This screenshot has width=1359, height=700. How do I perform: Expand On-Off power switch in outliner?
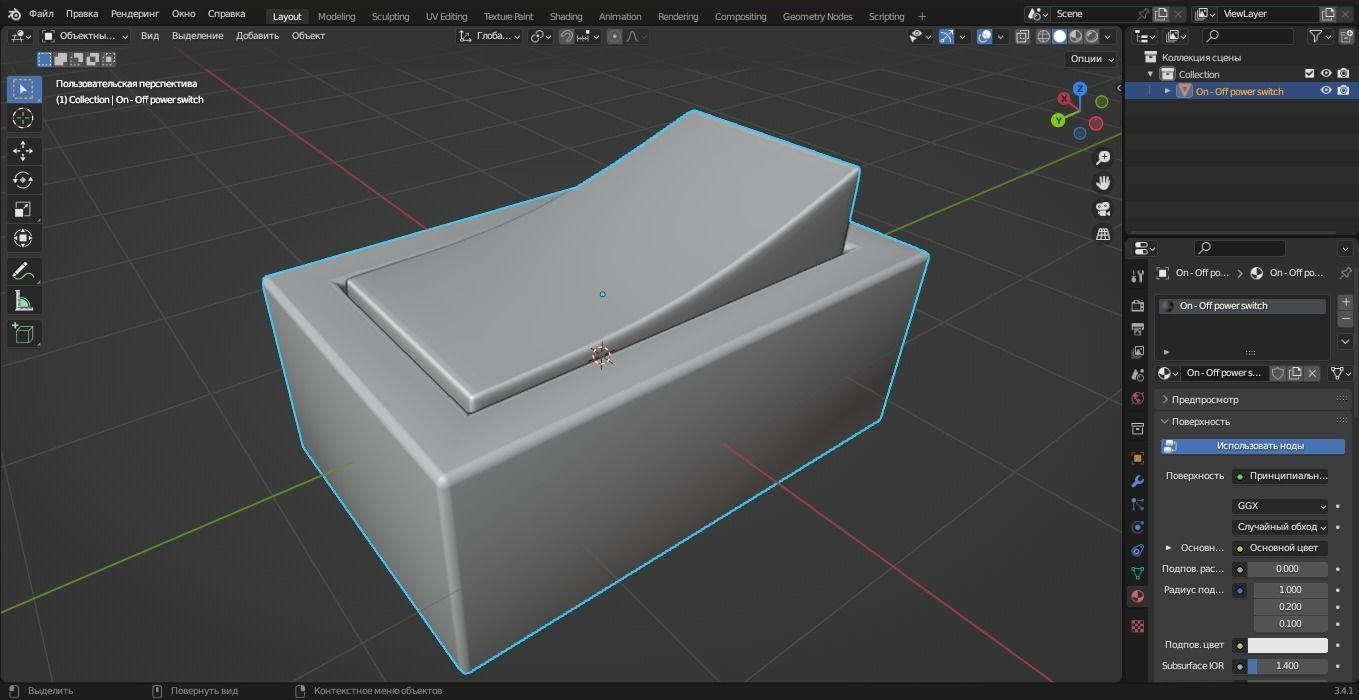click(x=1167, y=91)
